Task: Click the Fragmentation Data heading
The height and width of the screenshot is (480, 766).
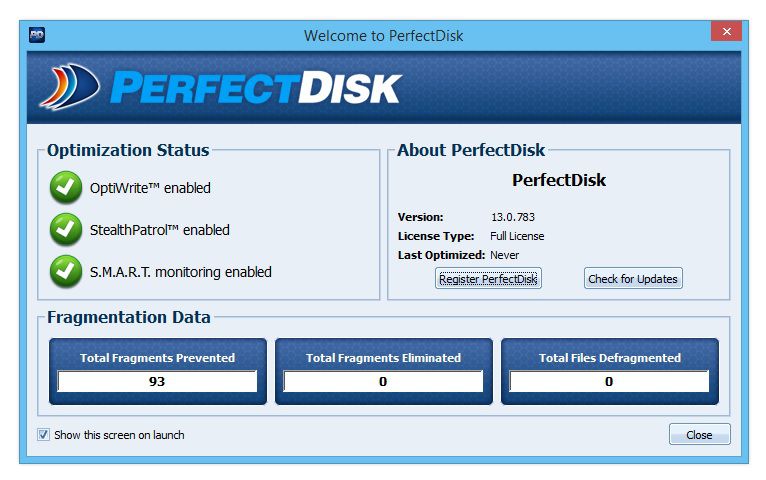Action: pos(129,317)
